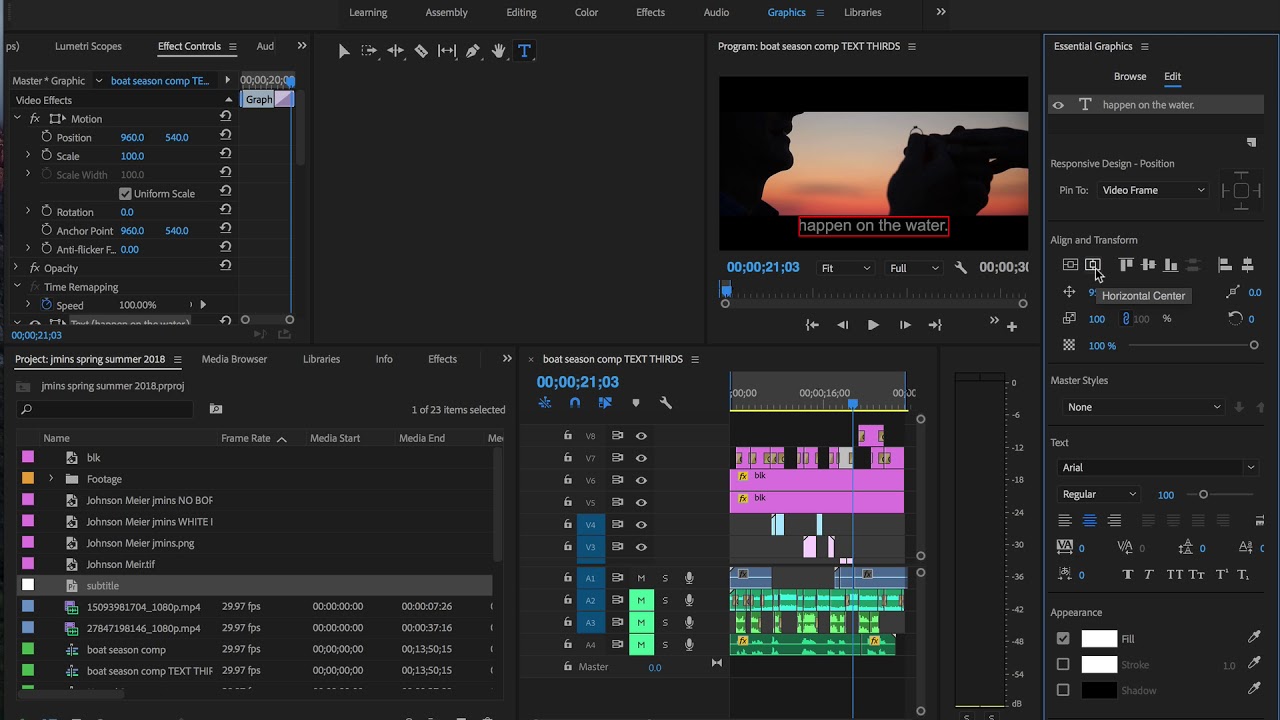Expand the Footage bin folder
Screen dimensions: 1280x720
(x=51, y=479)
